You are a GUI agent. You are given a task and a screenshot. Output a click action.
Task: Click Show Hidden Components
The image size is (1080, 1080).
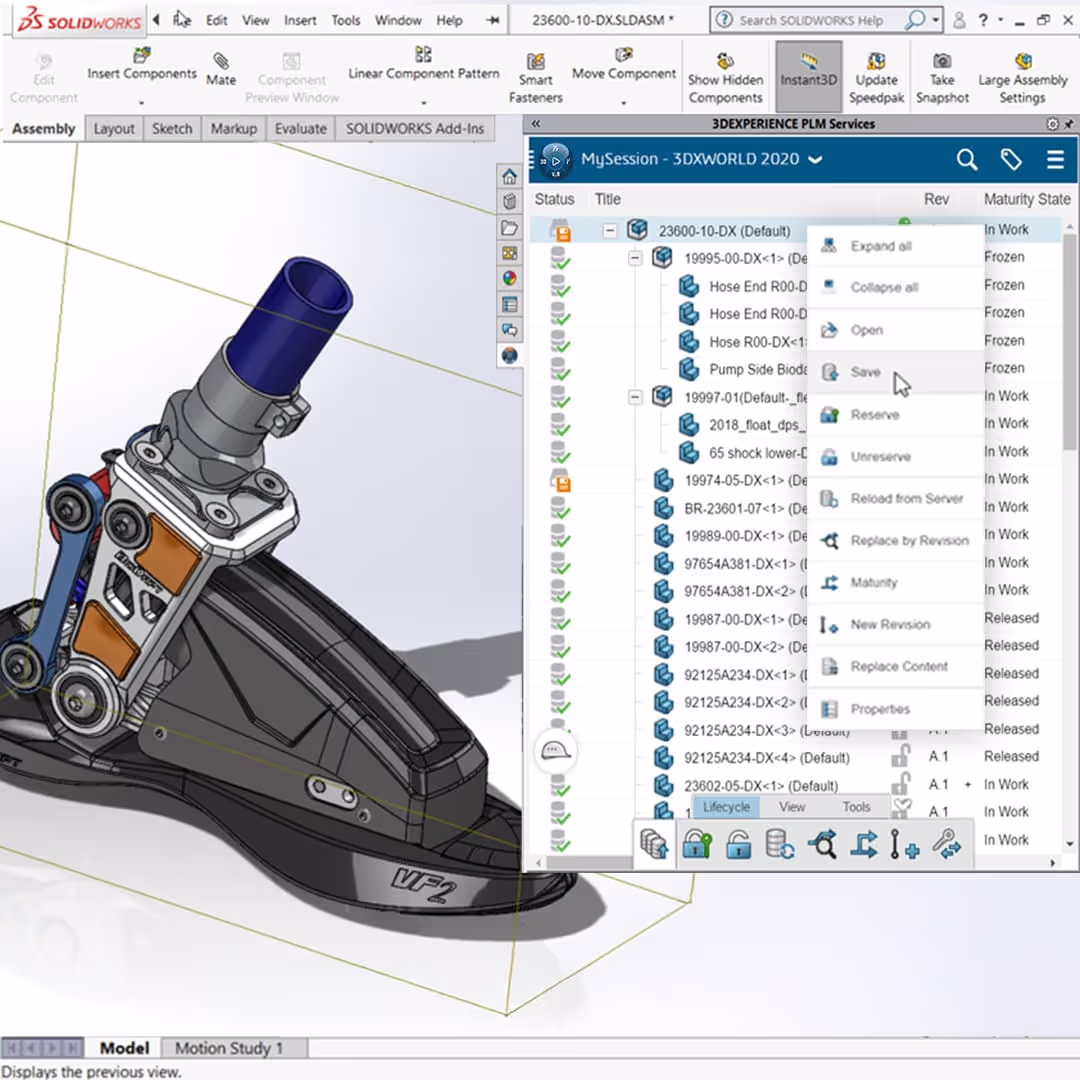tap(725, 79)
